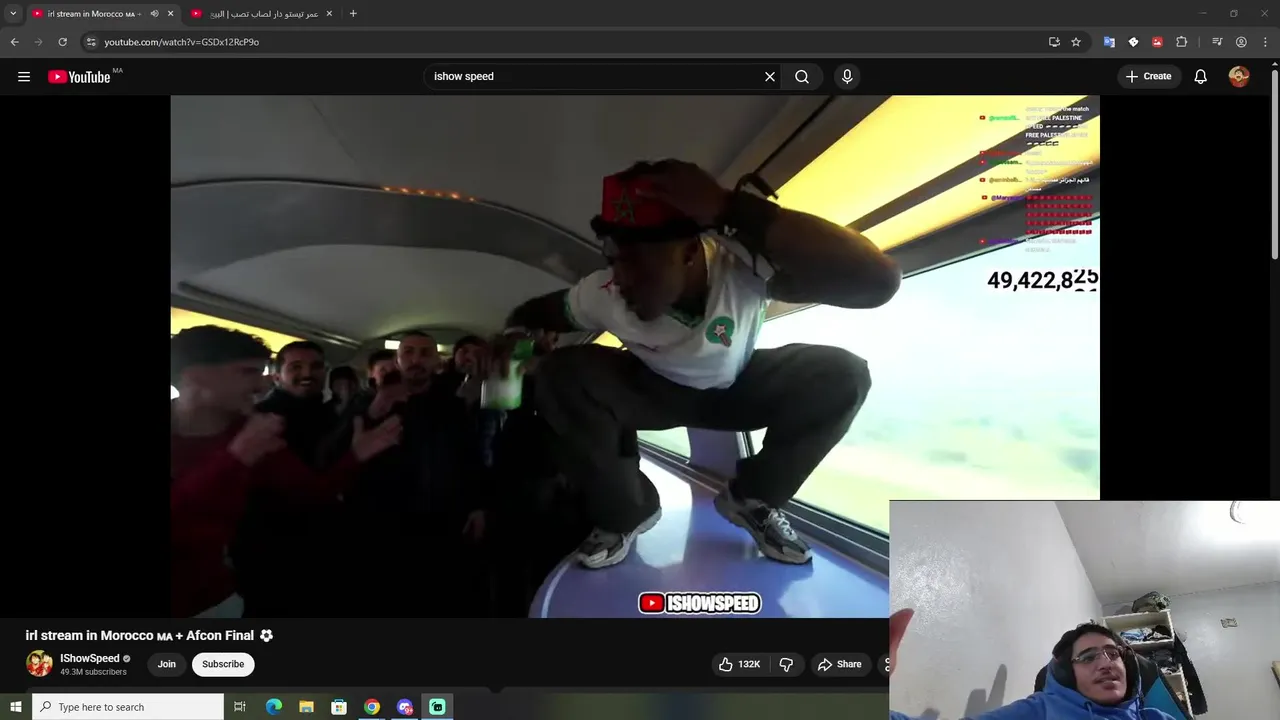Image resolution: width=1280 pixels, height=720 pixels.
Task: Click the address bar URL
Action: [x=181, y=42]
